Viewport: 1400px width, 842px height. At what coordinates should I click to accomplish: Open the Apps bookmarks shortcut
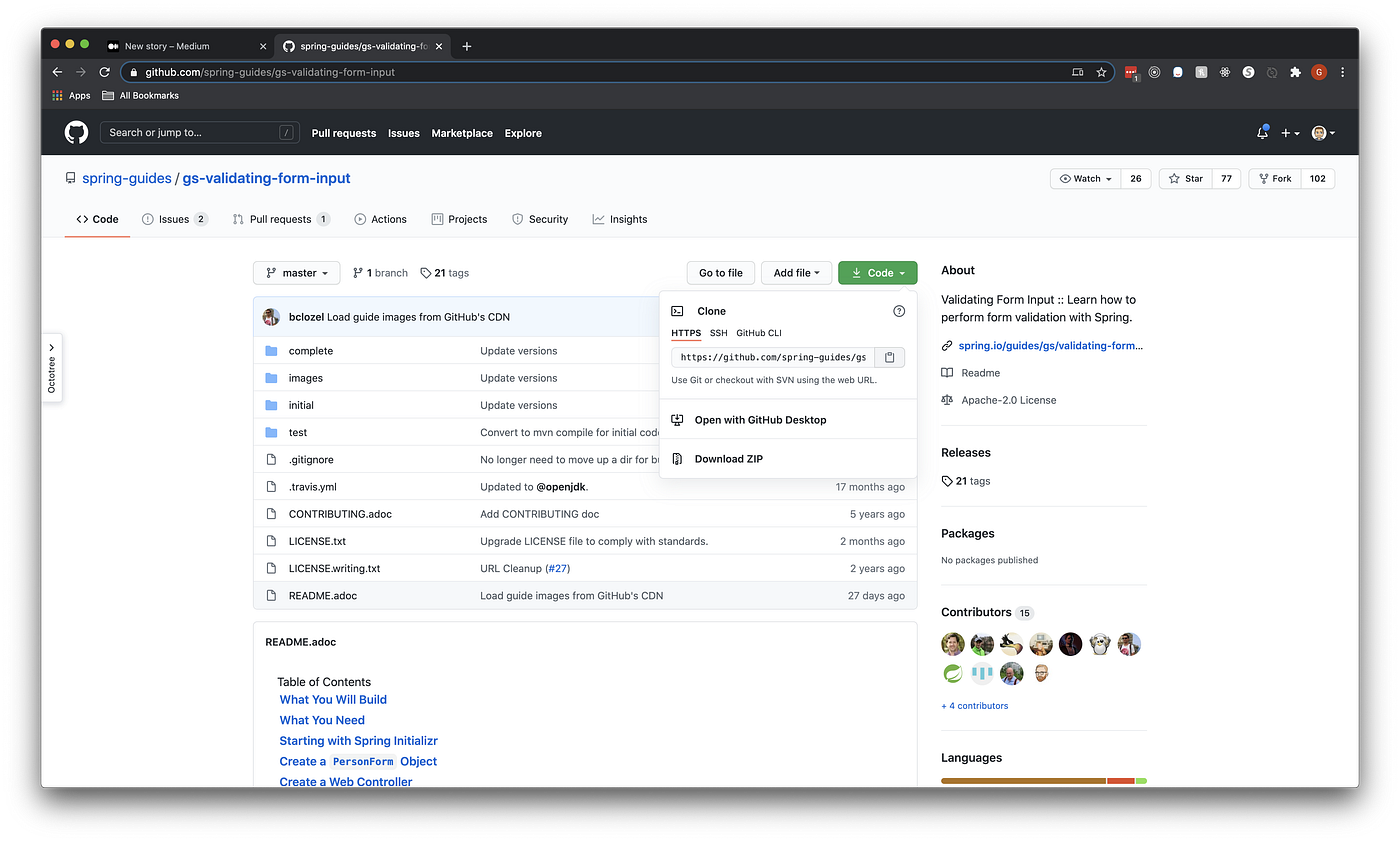click(x=71, y=95)
